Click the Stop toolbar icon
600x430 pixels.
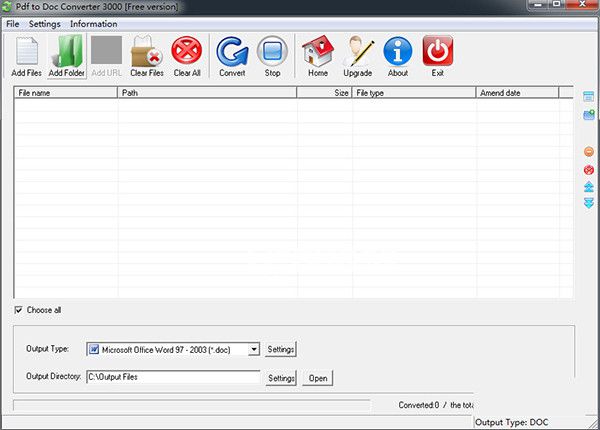coord(272,51)
